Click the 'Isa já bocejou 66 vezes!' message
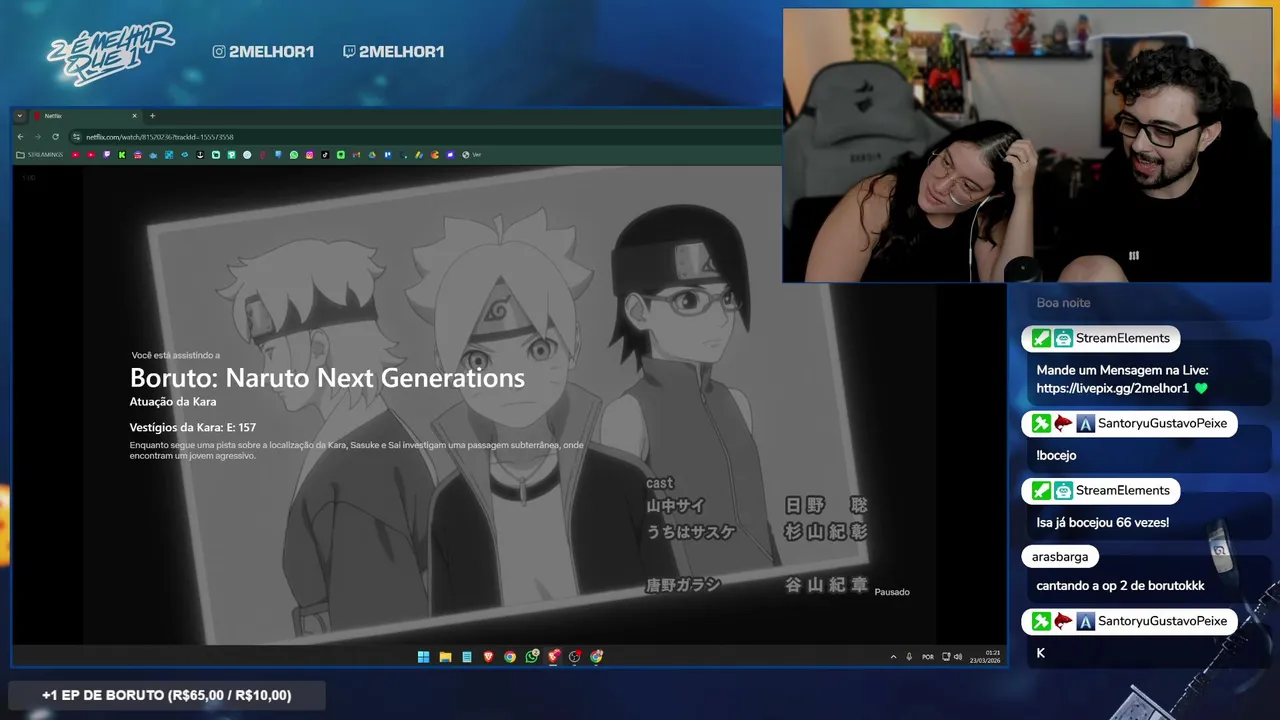The width and height of the screenshot is (1280, 720). 1103,522
